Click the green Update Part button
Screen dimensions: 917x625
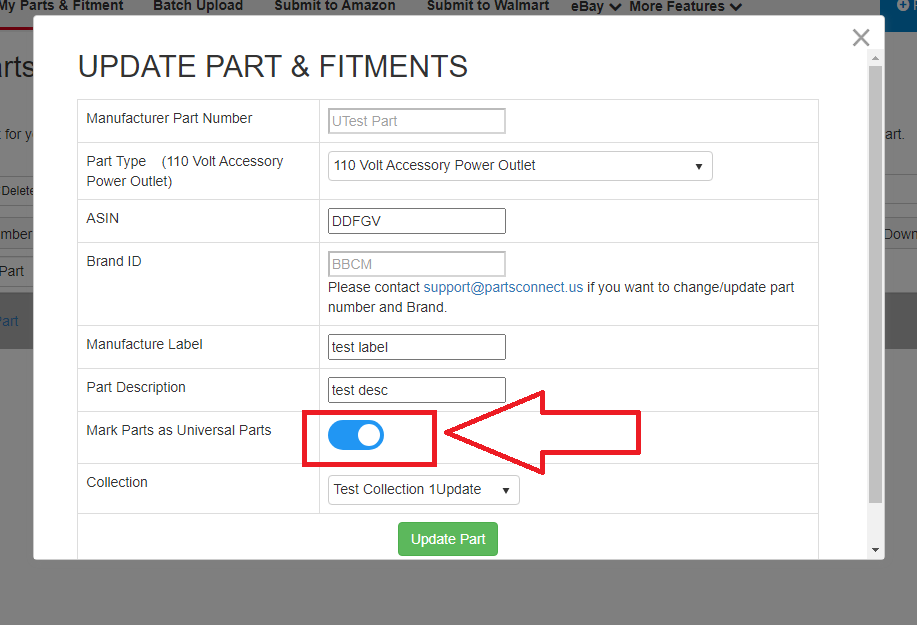pos(448,539)
